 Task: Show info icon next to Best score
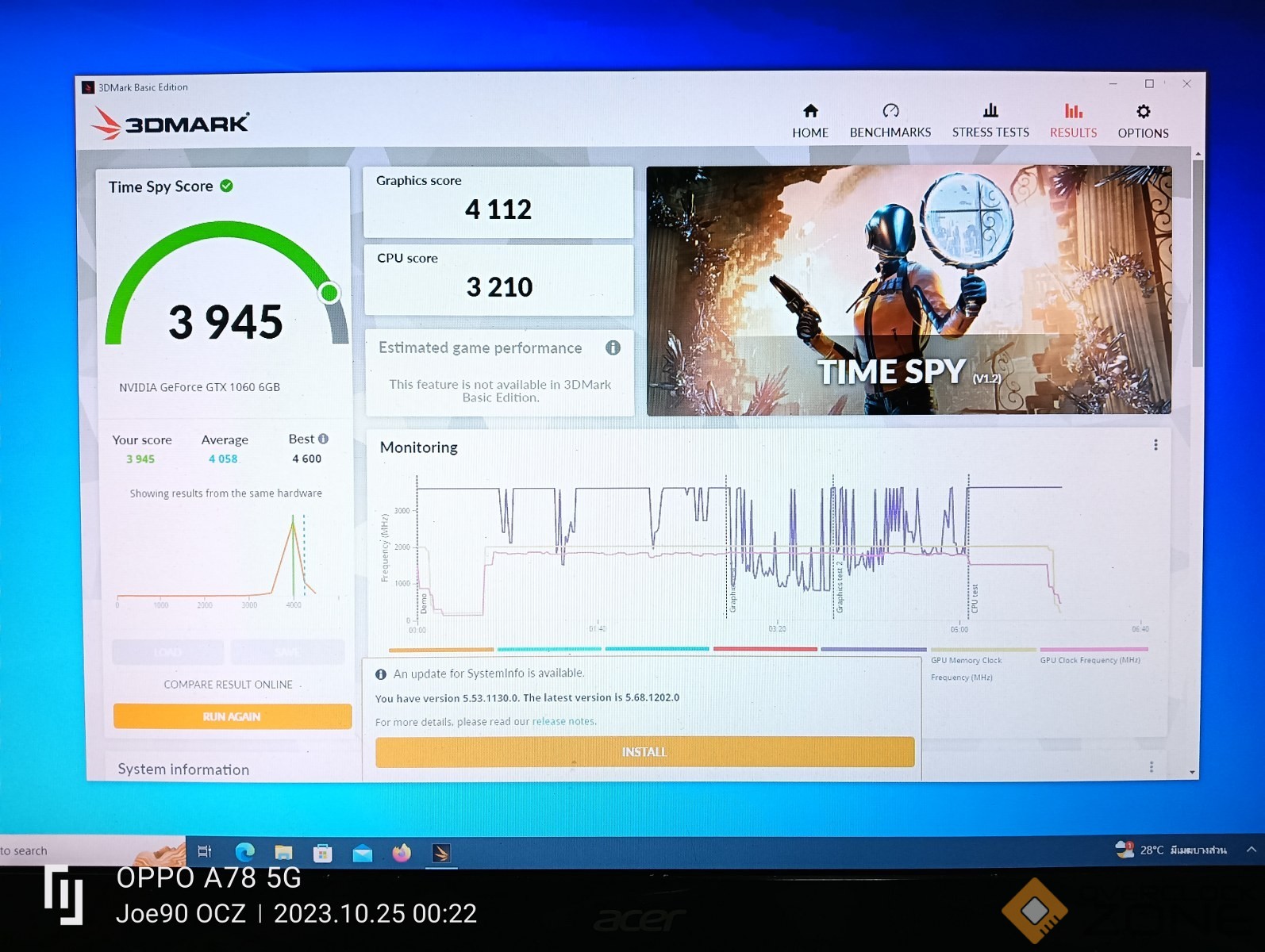[x=323, y=439]
